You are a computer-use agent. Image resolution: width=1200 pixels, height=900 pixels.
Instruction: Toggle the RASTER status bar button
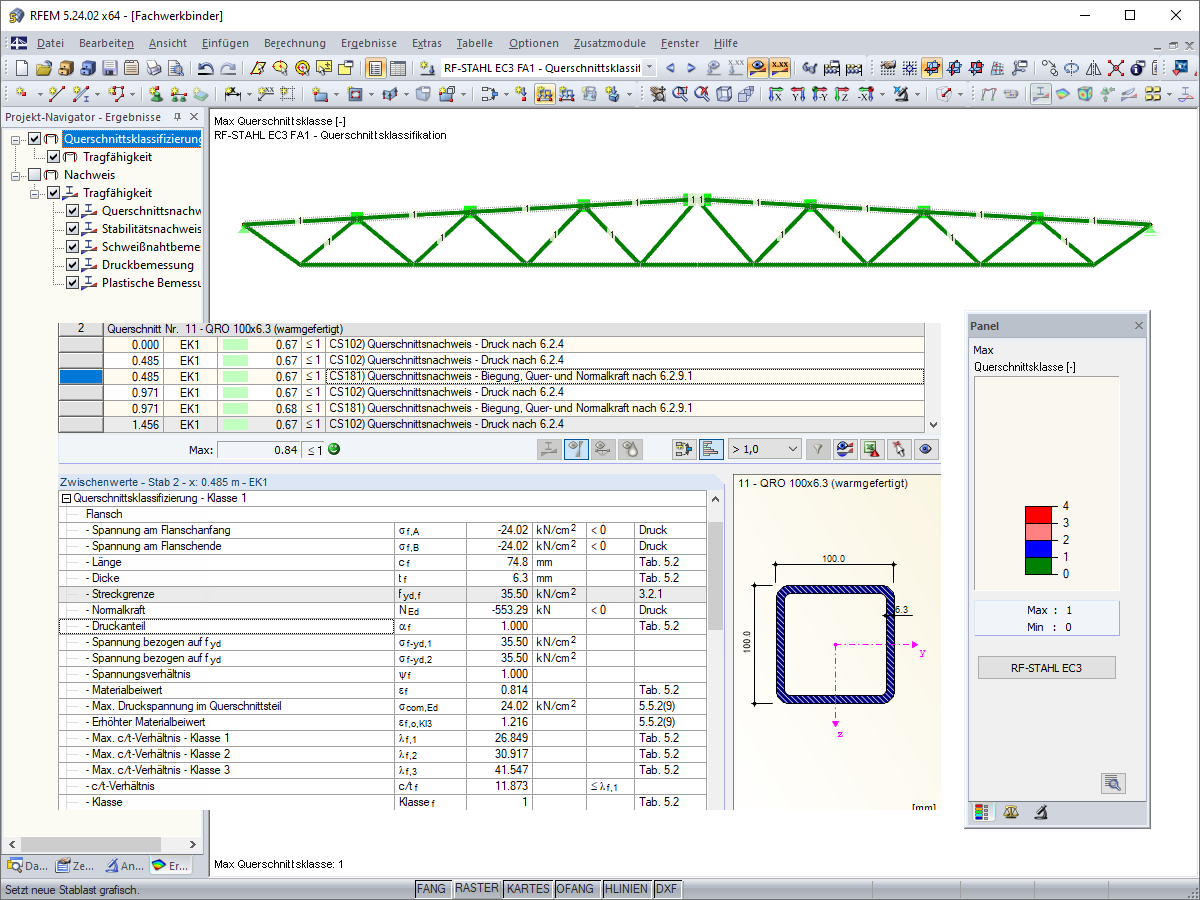(477, 889)
